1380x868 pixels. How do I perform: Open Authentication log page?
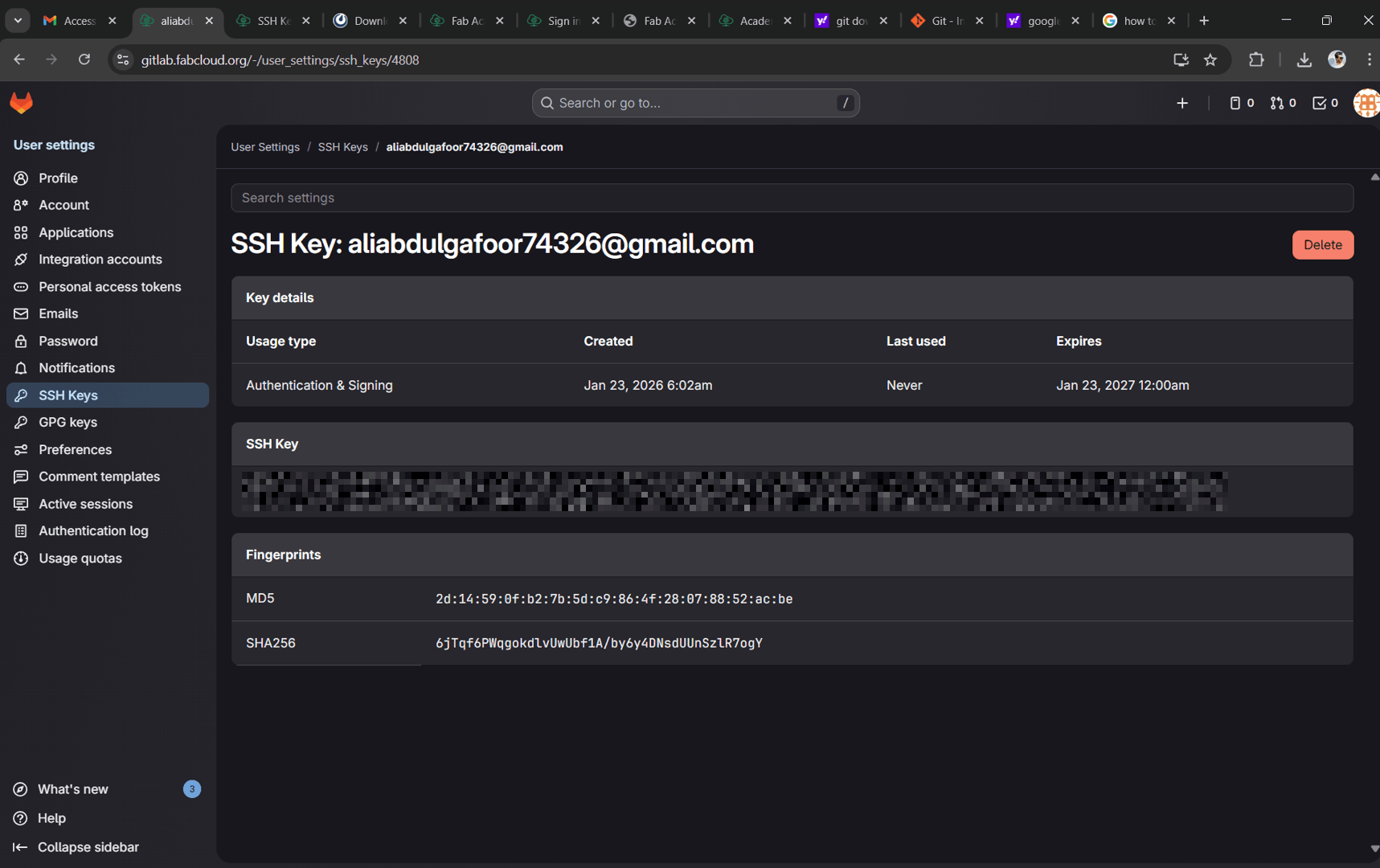(x=108, y=530)
